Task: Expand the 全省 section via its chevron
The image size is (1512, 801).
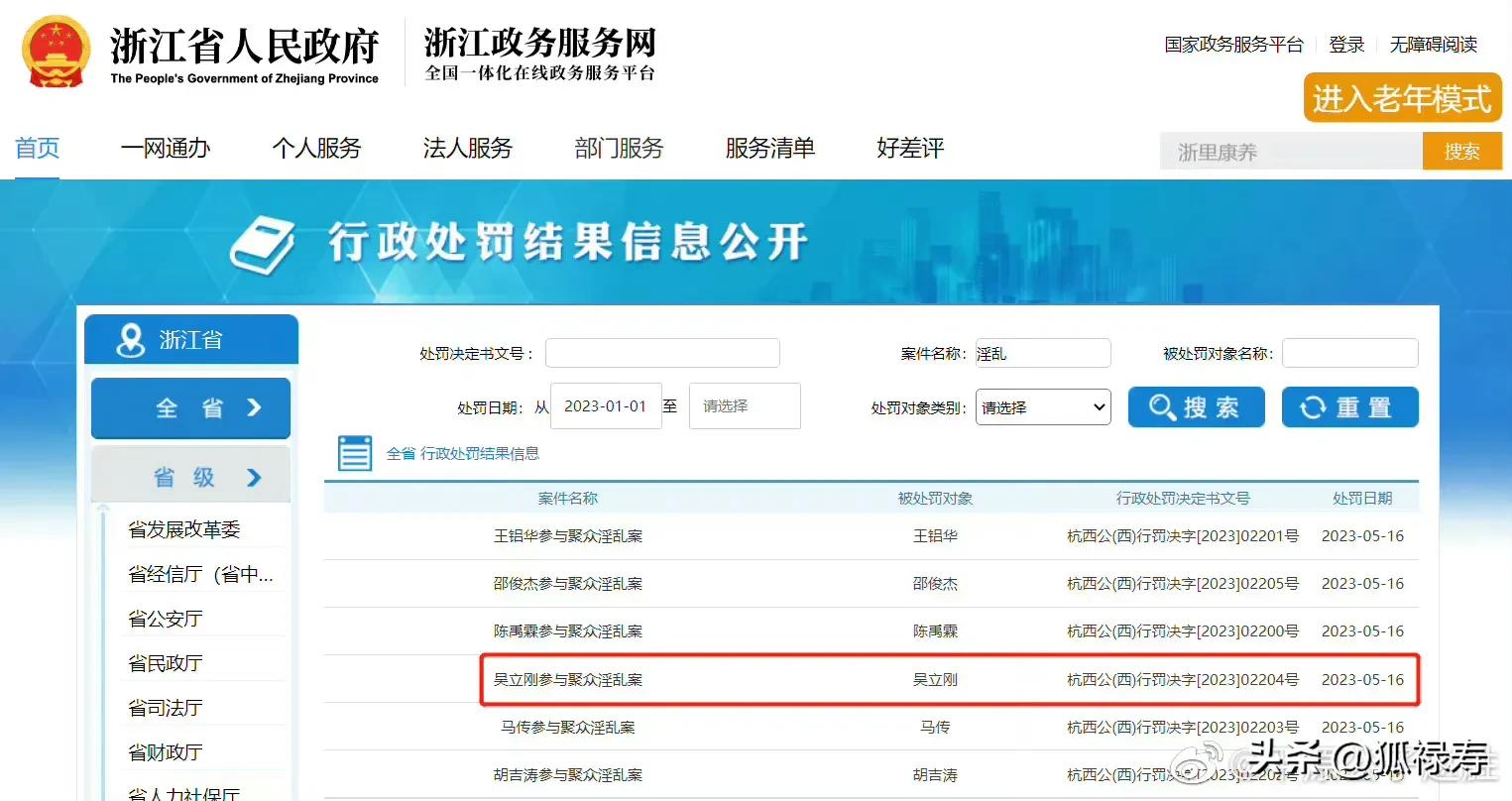Action: pos(256,407)
